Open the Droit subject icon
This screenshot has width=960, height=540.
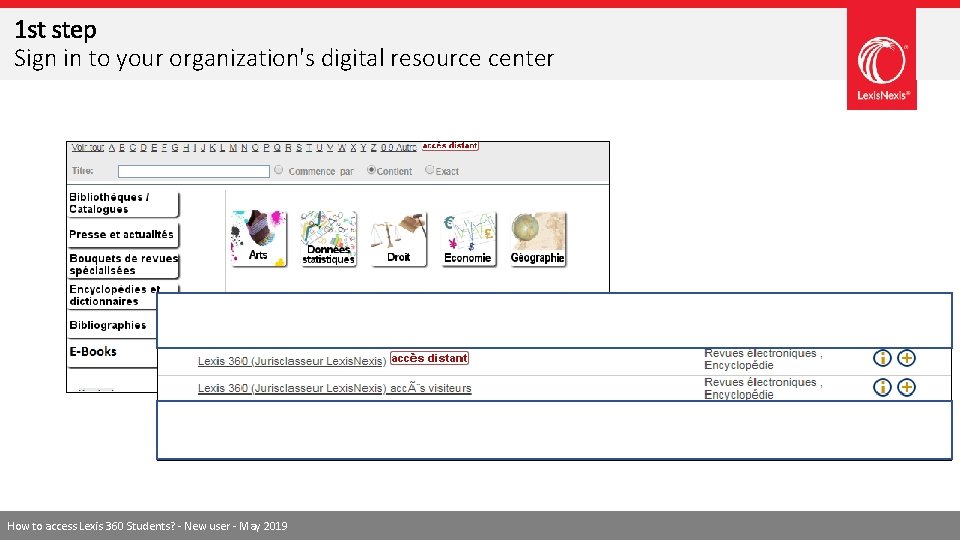point(399,238)
